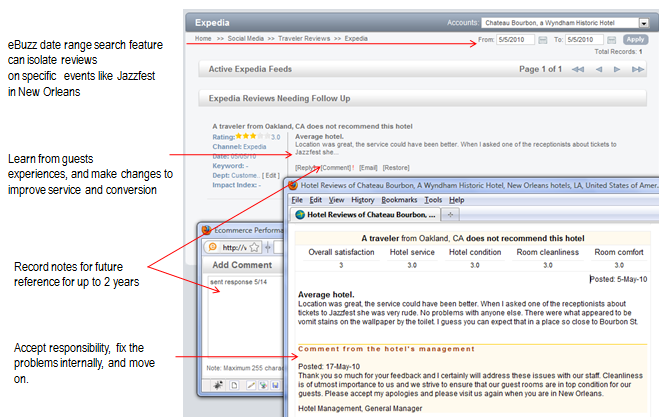Select the Hotel Reviews of Chateau Bourbon tab

coord(365,215)
